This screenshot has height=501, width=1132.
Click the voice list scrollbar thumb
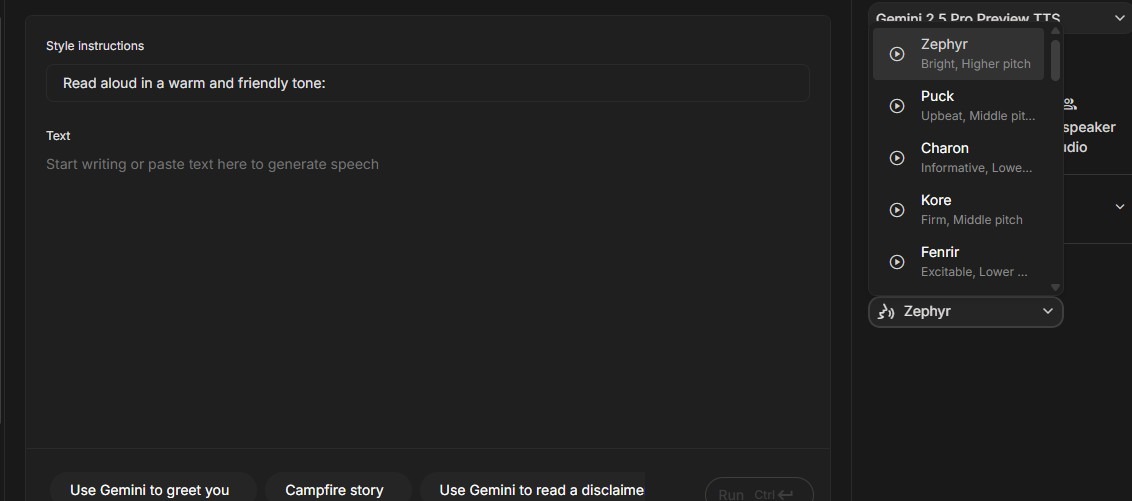[1055, 60]
